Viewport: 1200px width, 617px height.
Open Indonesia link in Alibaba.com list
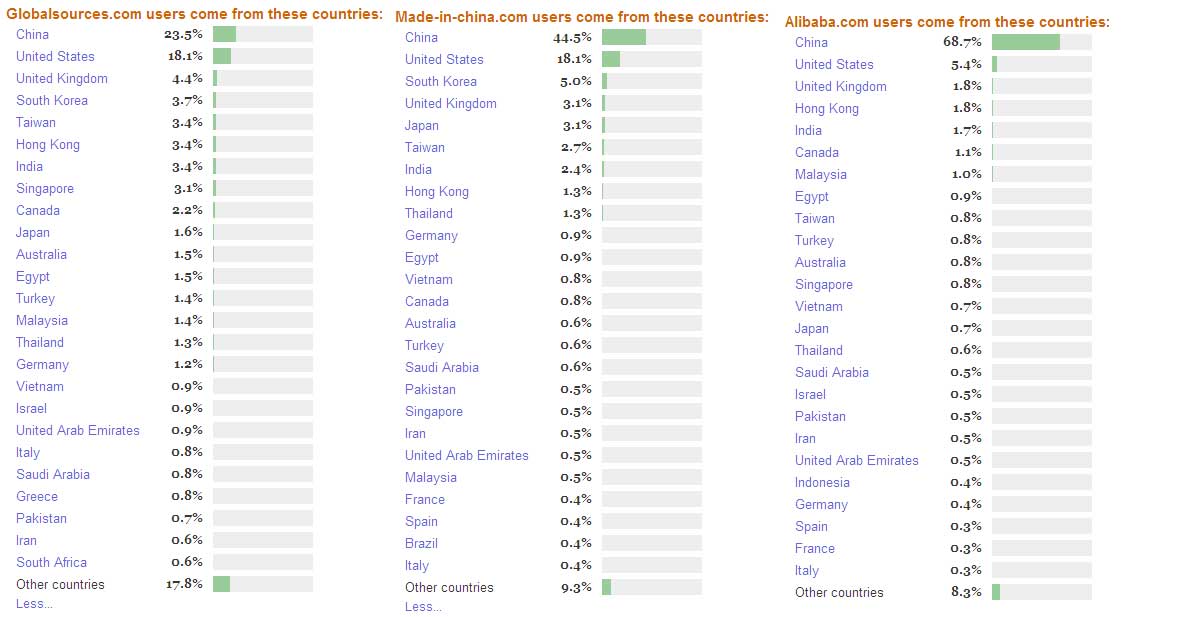click(x=822, y=482)
